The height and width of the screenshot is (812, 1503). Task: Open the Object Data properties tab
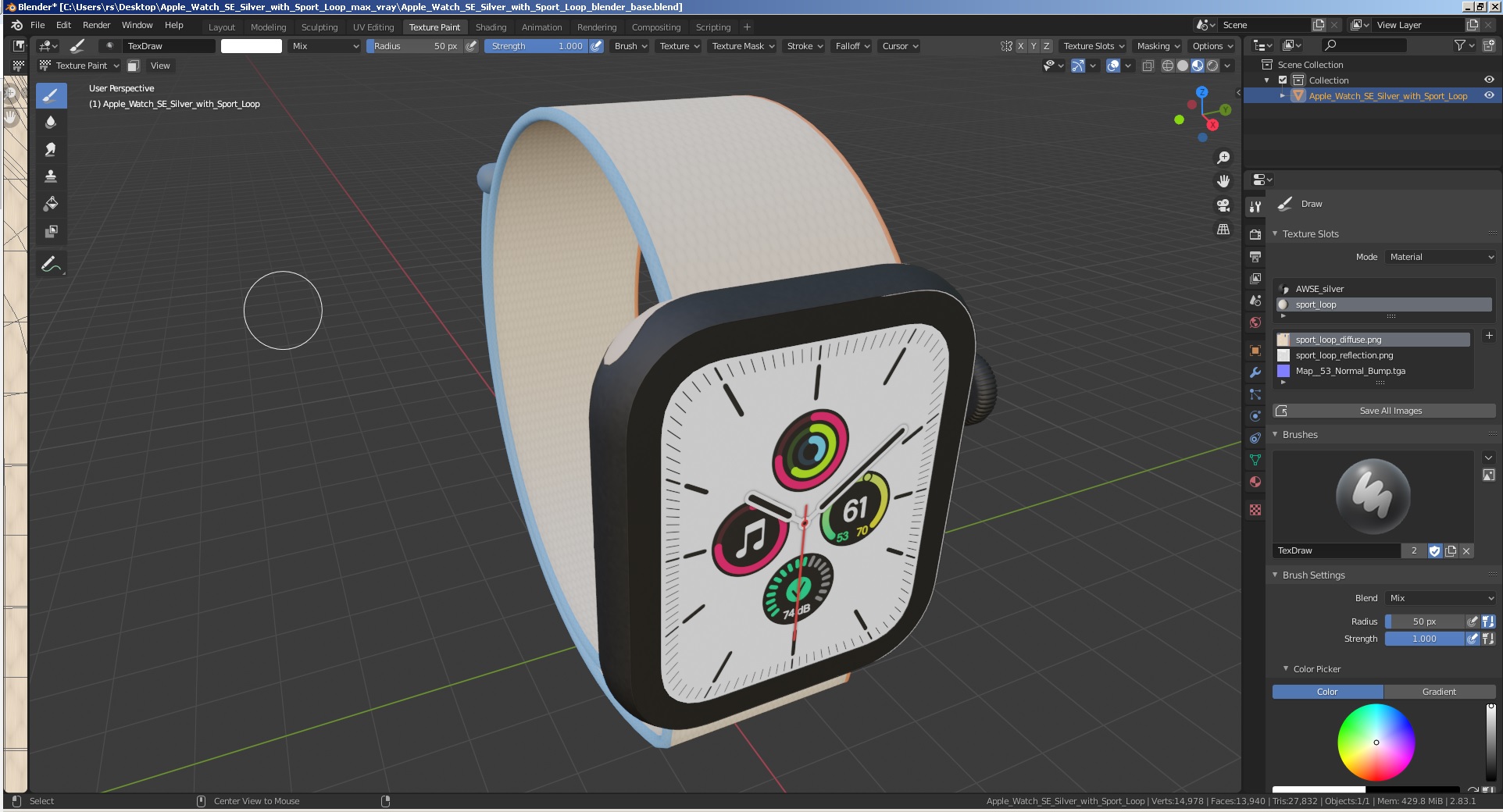pyautogui.click(x=1255, y=460)
